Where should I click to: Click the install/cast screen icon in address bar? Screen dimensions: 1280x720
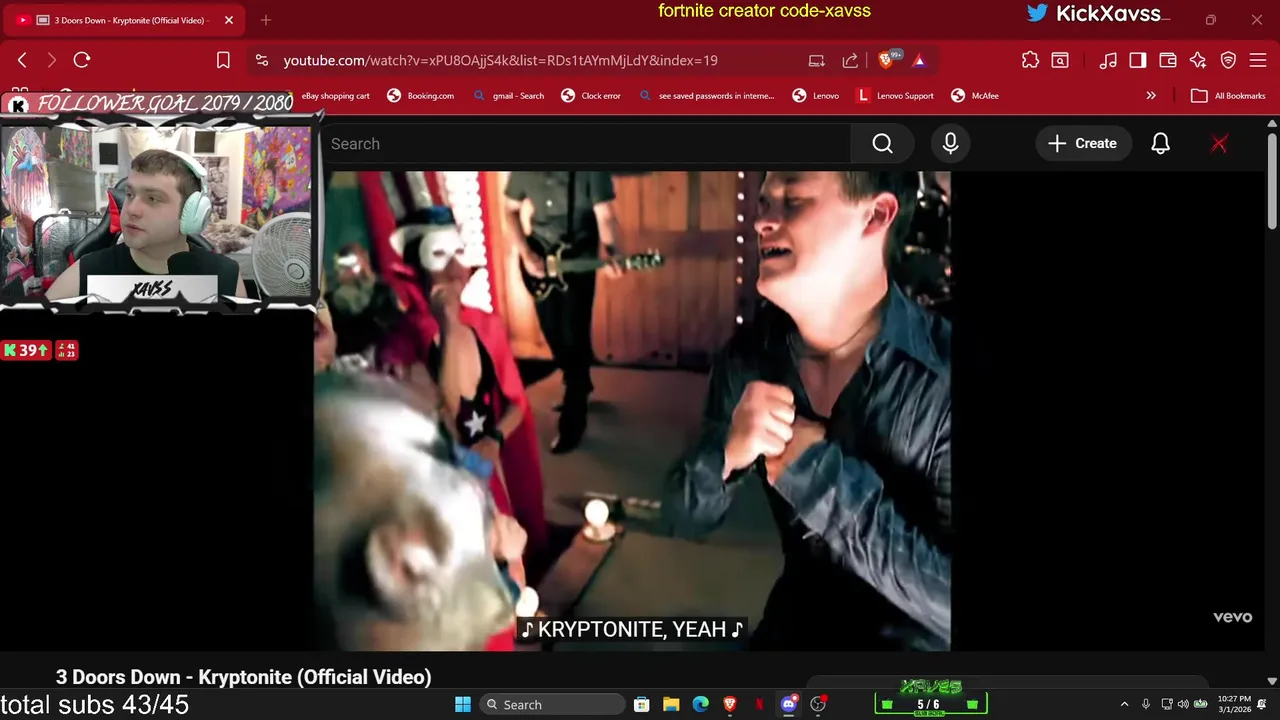click(817, 60)
